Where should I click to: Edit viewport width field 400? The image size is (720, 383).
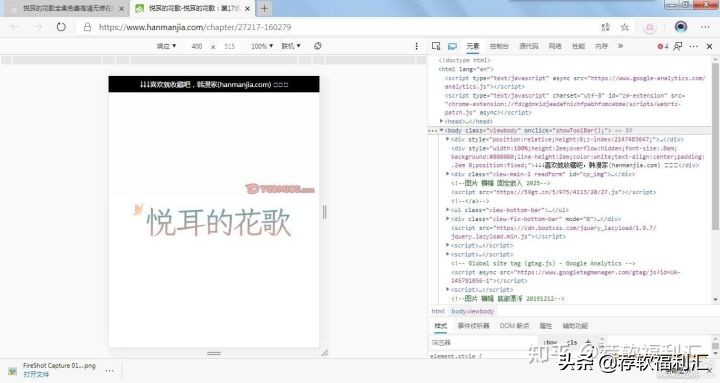click(x=197, y=46)
